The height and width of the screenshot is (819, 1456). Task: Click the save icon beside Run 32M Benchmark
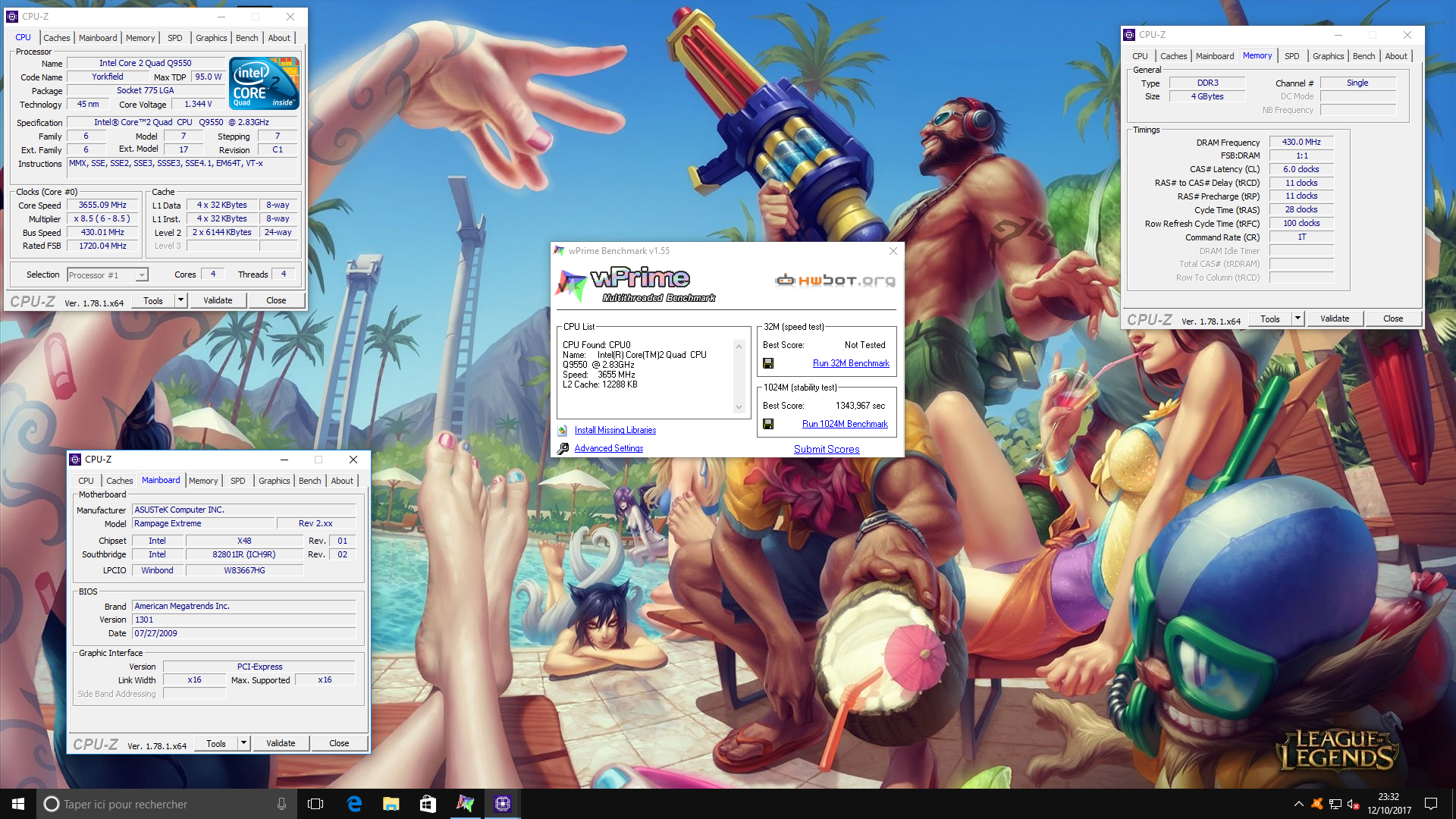click(x=768, y=363)
